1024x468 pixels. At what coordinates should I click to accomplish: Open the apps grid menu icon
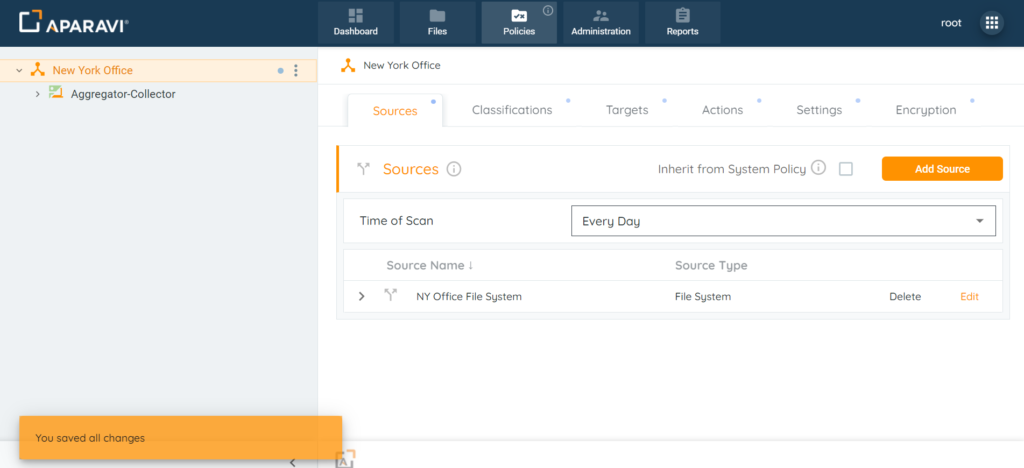pyautogui.click(x=991, y=23)
